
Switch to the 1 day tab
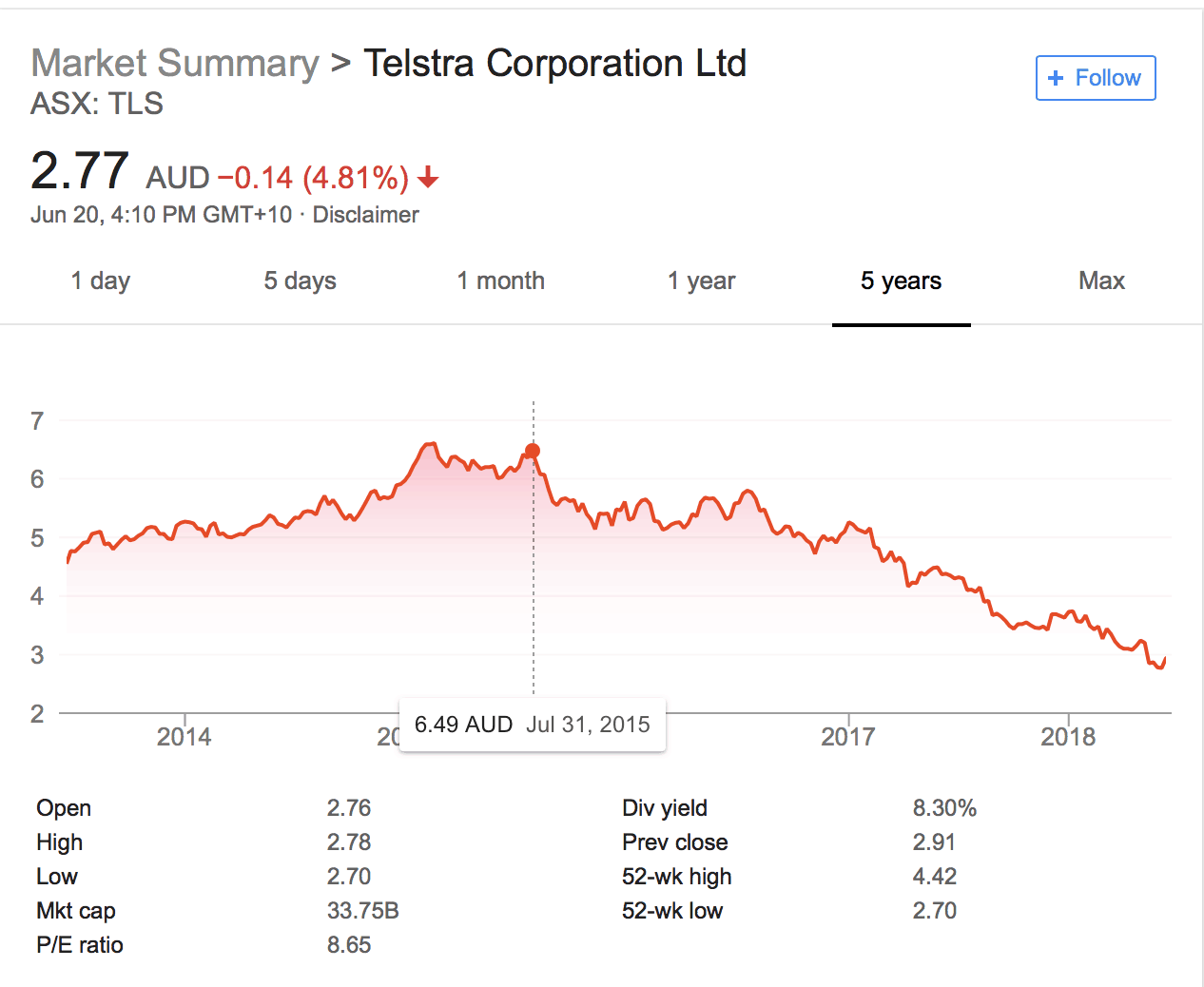(x=100, y=281)
